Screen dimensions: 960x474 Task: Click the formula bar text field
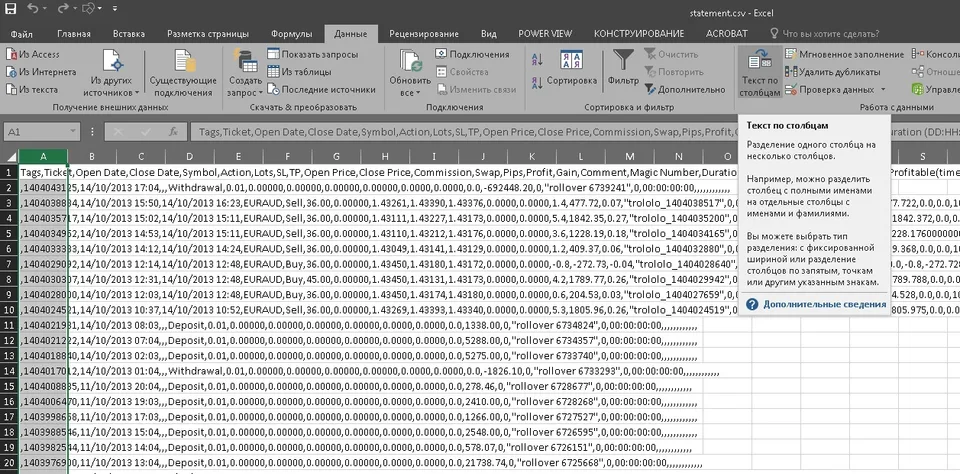pyautogui.click(x=463, y=132)
